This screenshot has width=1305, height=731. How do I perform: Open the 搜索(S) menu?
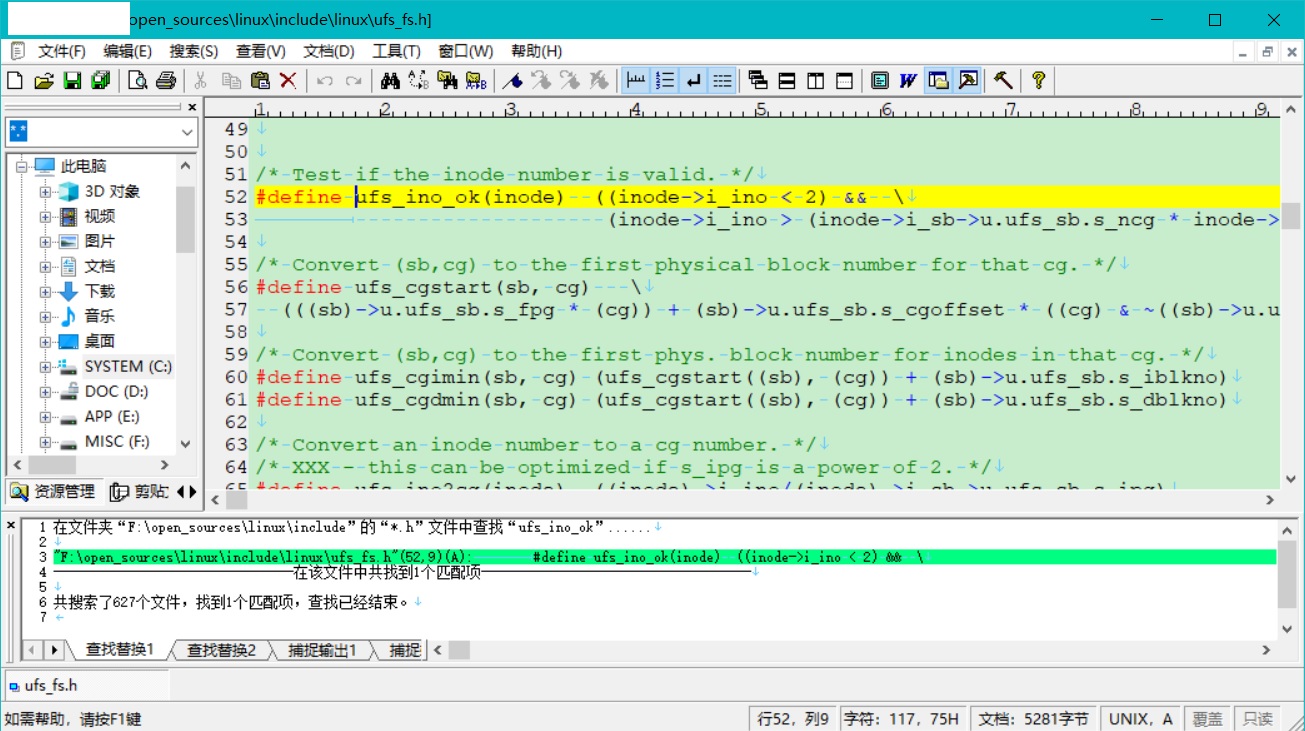click(192, 50)
